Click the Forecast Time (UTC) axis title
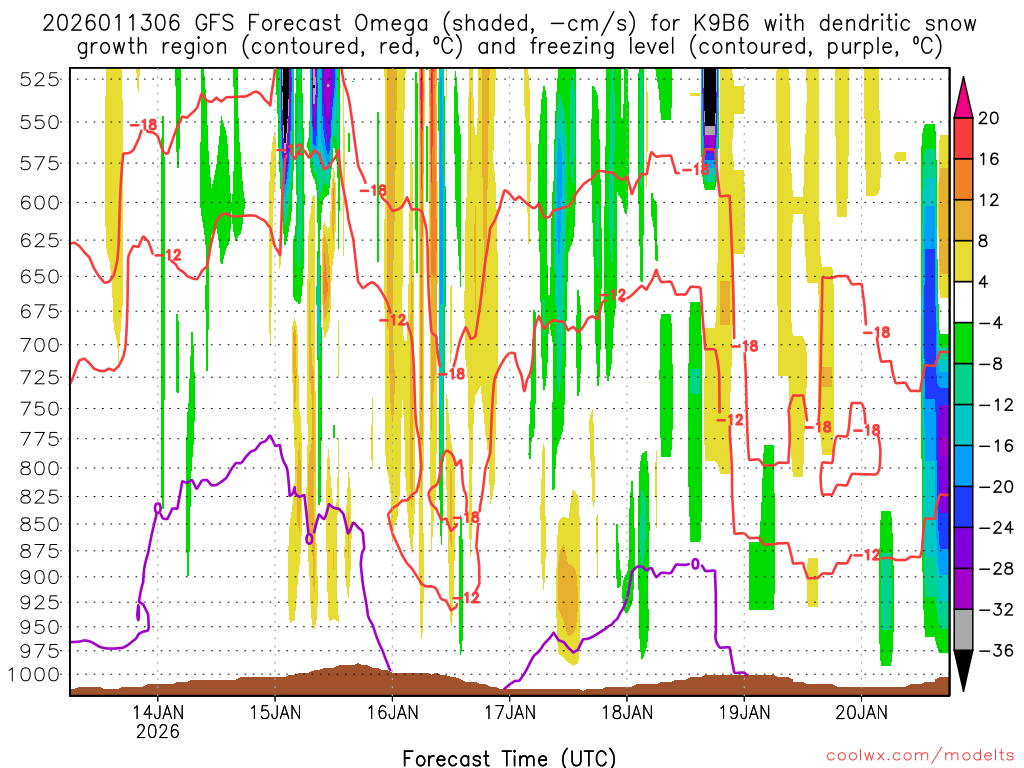This screenshot has height=768, width=1024. pos(509,756)
